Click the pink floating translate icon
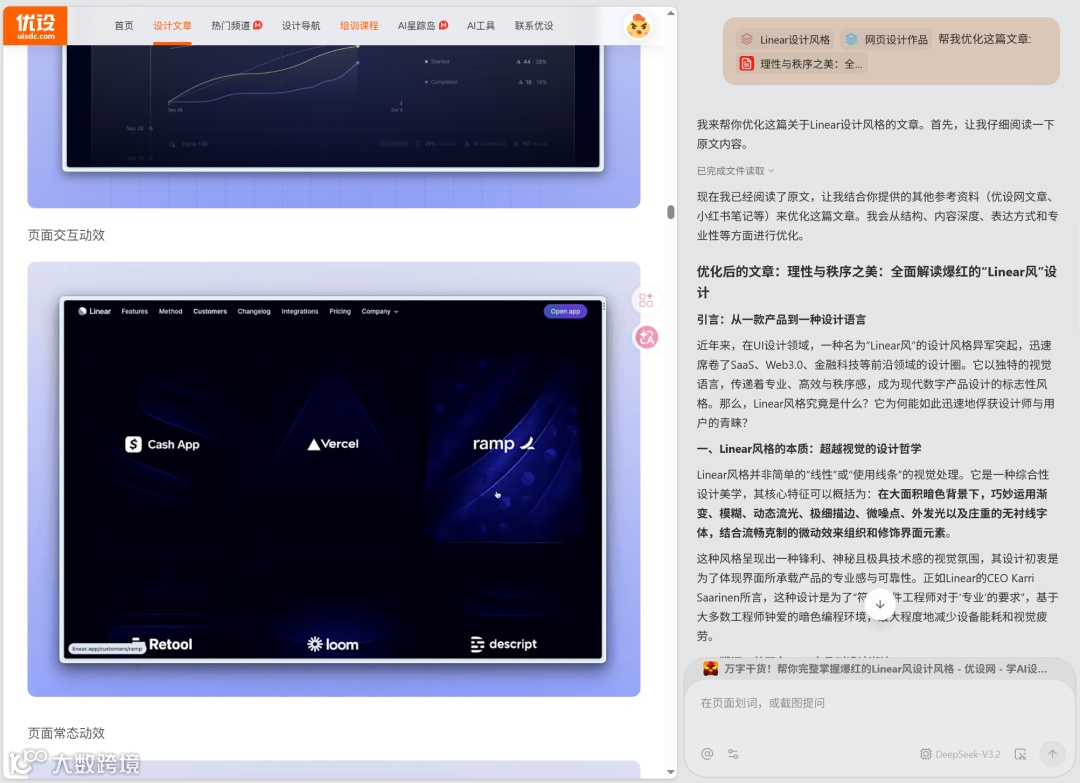This screenshot has height=783, width=1080. pyautogui.click(x=646, y=337)
